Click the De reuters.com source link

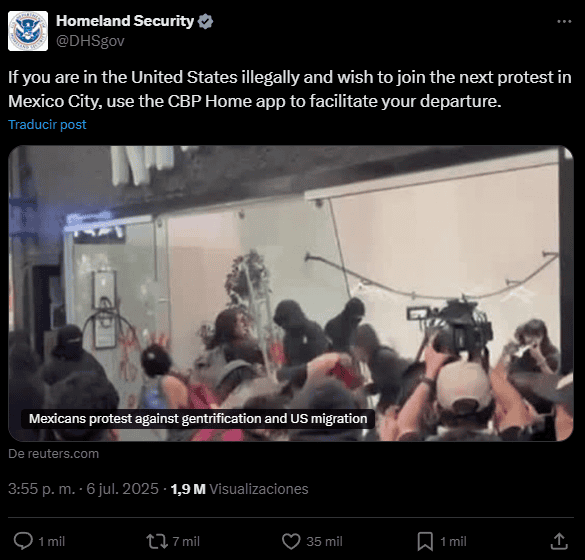click(53, 454)
